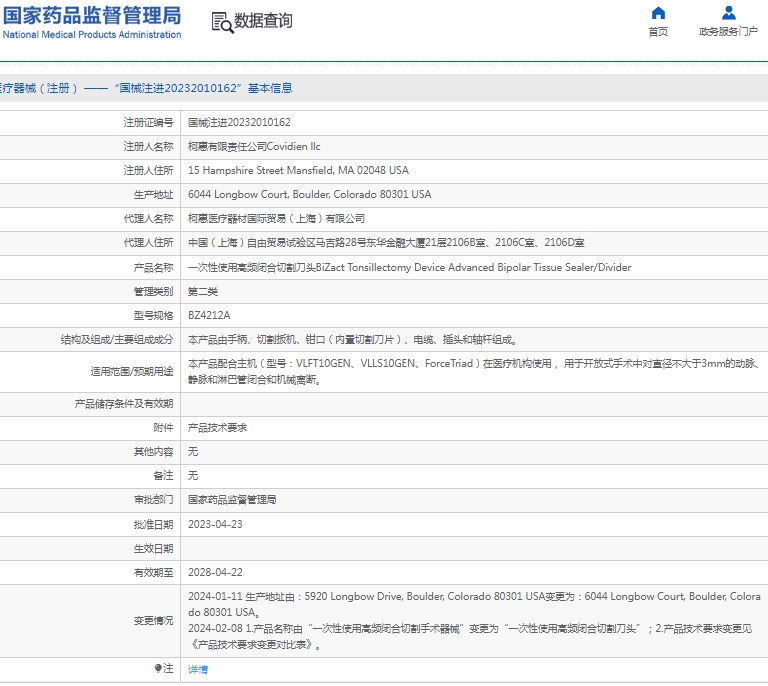Open the 详情 details link

pyautogui.click(x=198, y=669)
